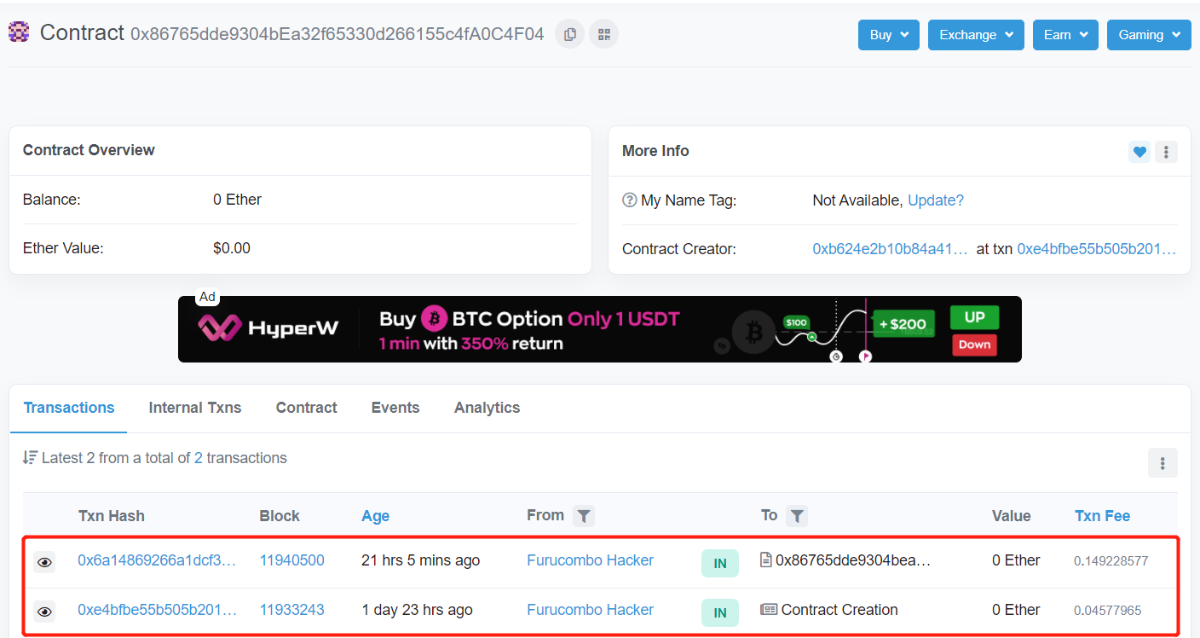Click the Value column header
Screen dimensions: 1200x638
(1011, 516)
